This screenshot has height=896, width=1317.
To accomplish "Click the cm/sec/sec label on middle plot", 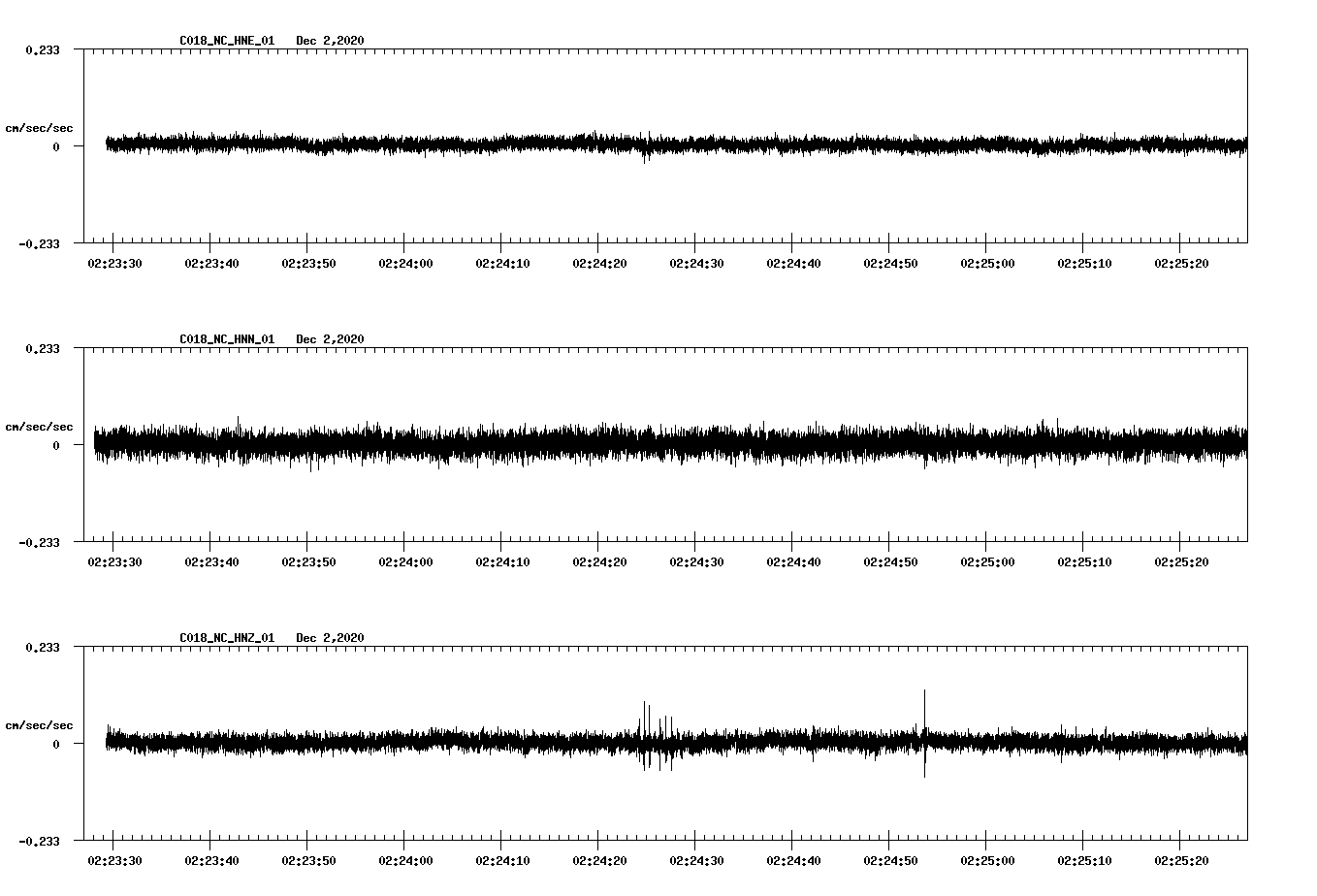I will coord(41,426).
